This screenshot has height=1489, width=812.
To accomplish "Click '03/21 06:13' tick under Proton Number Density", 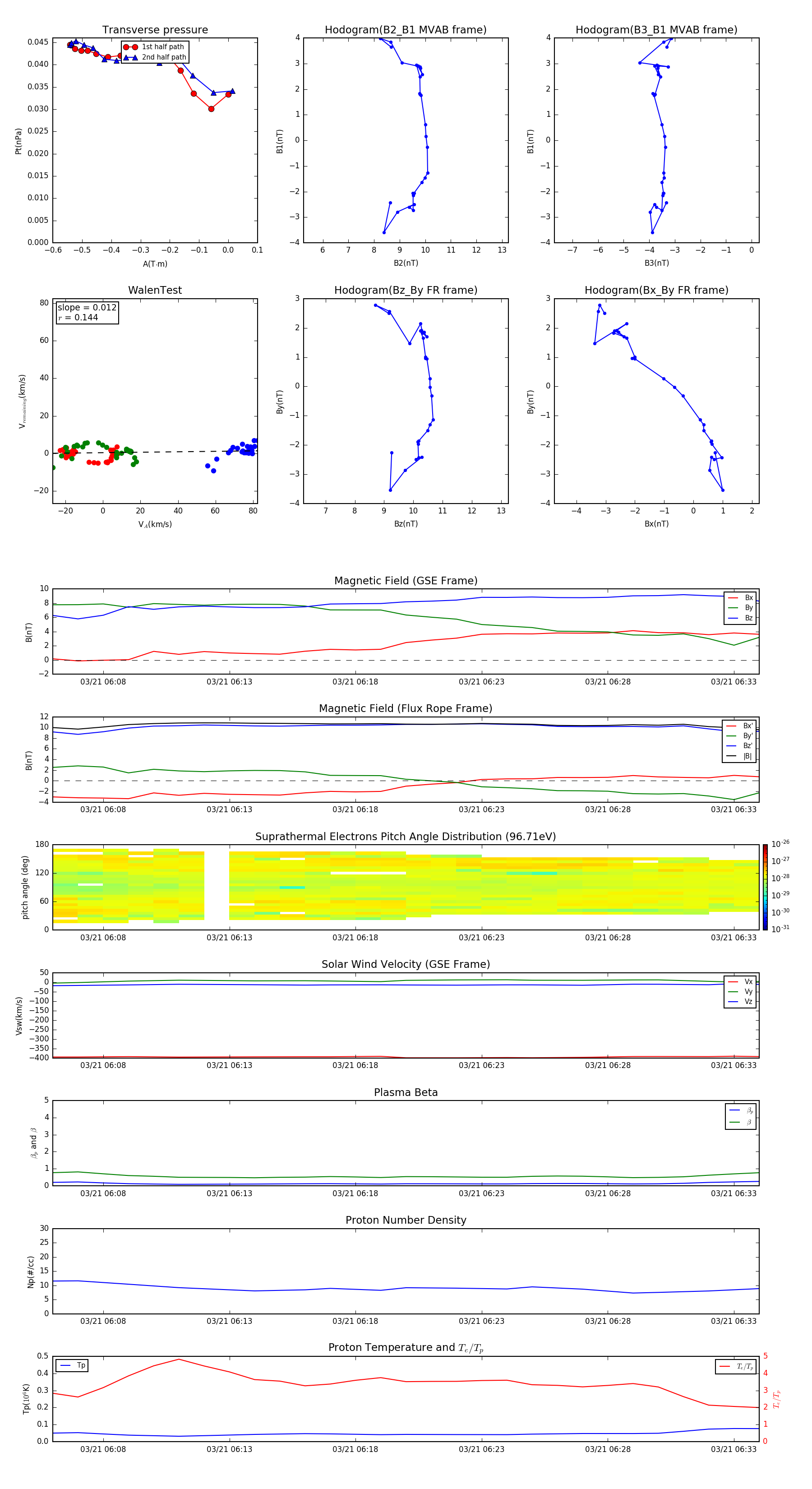I will [230, 1321].
